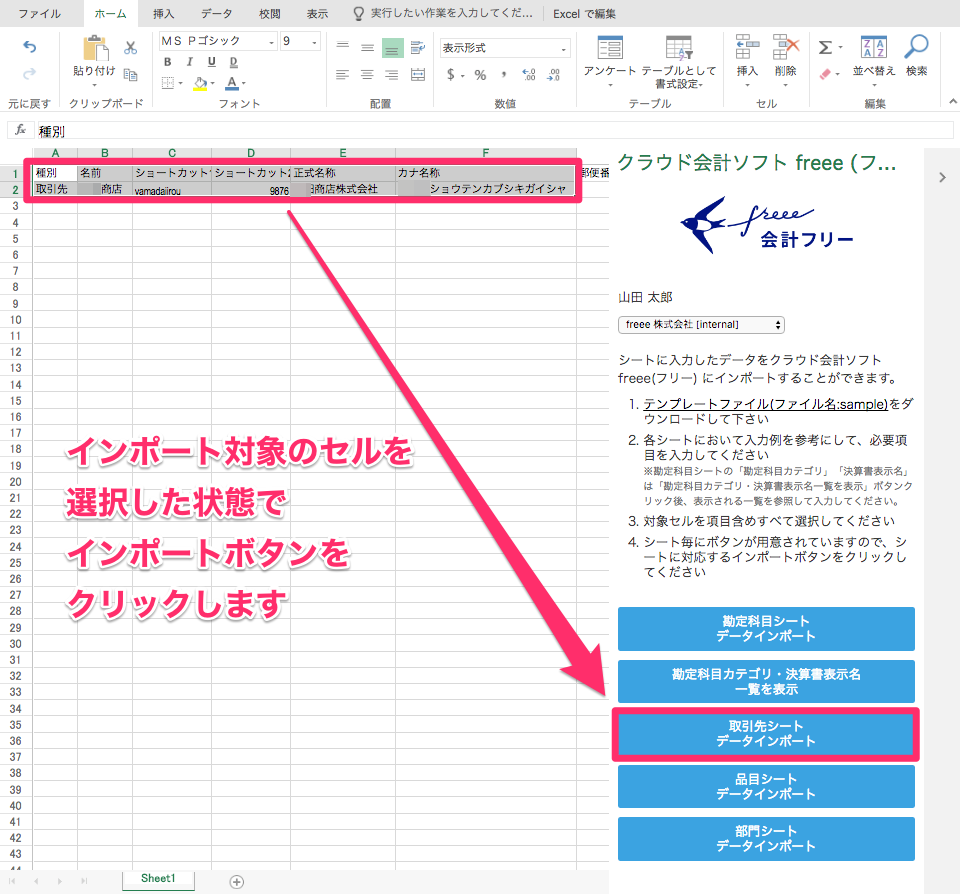The width and height of the screenshot is (960, 894).
Task: Apply comma style format
Action: [x=504, y=75]
